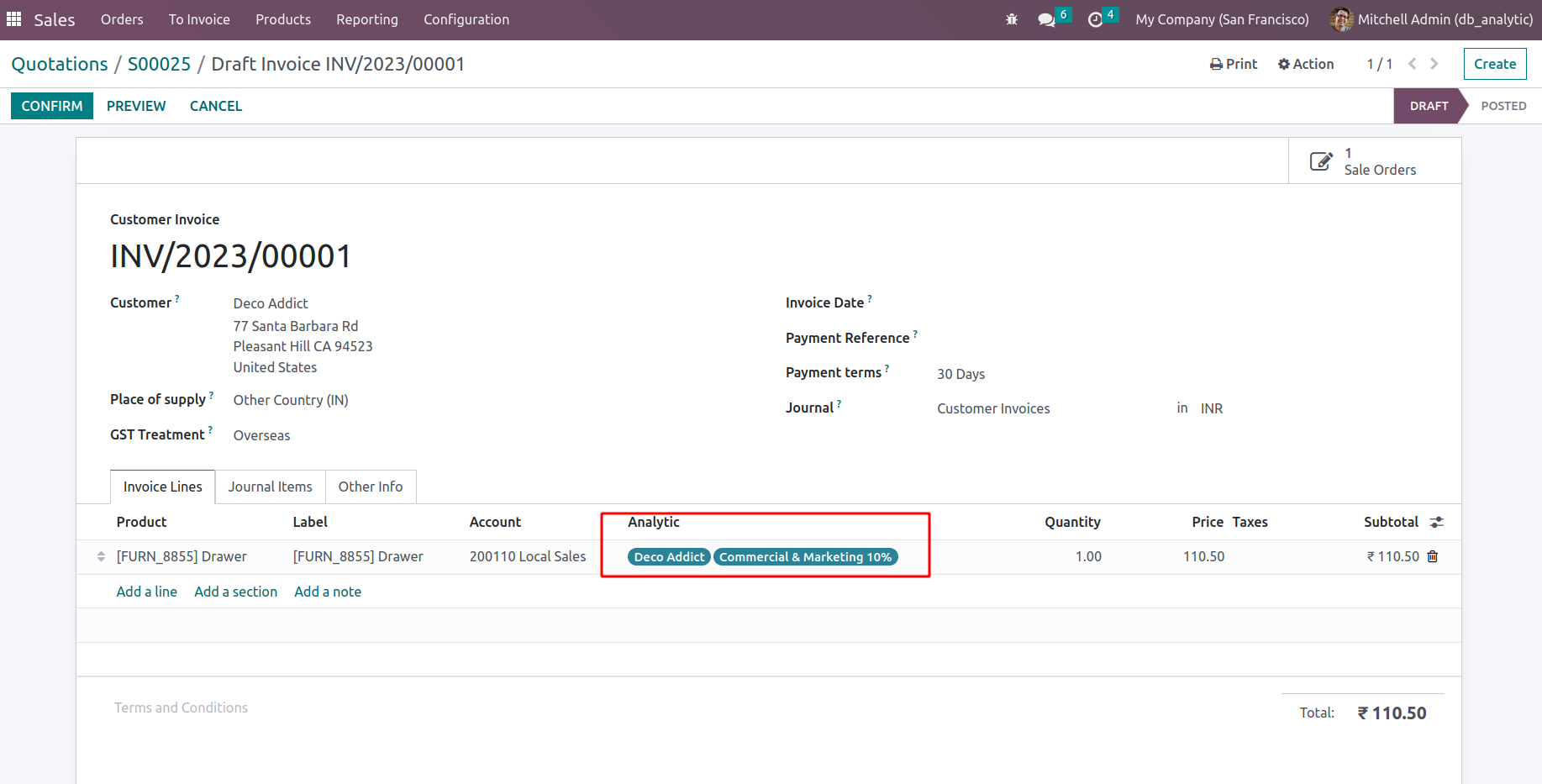Screen dimensions: 1542x784
Task: Show GST Treatment help tooltip mark
Action: coord(210,430)
